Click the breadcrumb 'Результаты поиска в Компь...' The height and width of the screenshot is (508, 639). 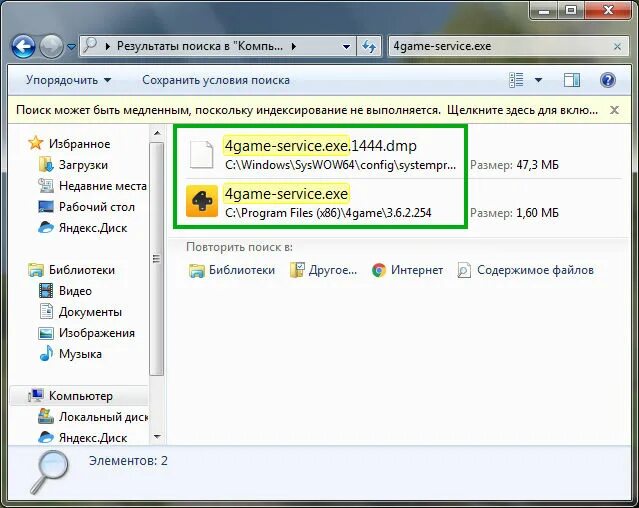point(200,46)
